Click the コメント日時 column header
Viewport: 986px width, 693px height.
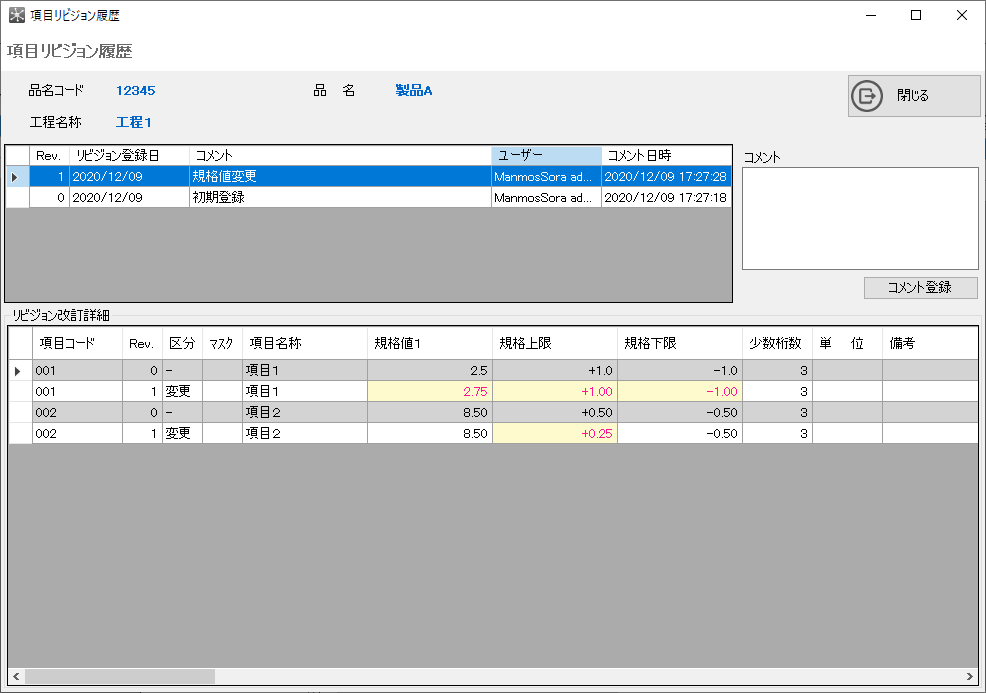click(665, 156)
